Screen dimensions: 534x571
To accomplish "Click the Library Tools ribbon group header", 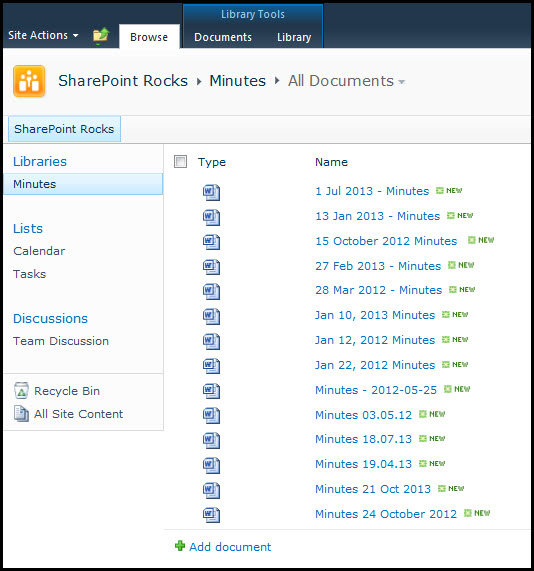I will 253,14.
